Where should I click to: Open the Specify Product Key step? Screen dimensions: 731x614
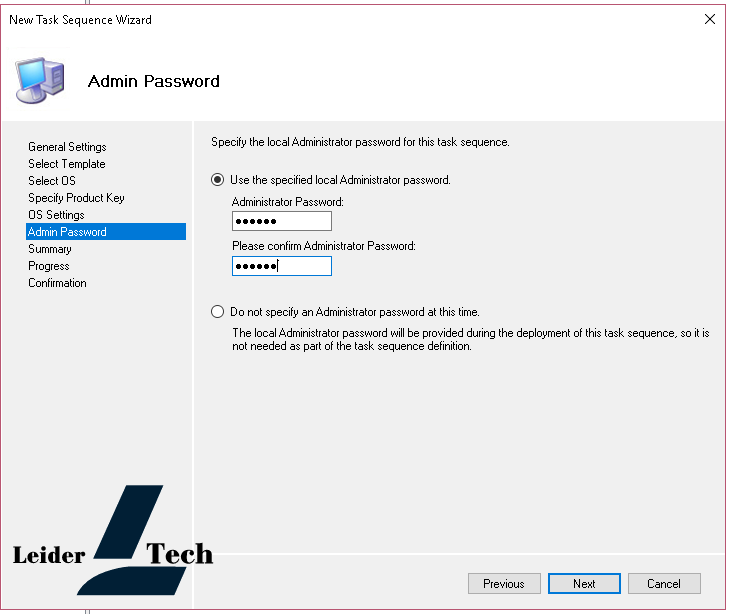coord(76,198)
